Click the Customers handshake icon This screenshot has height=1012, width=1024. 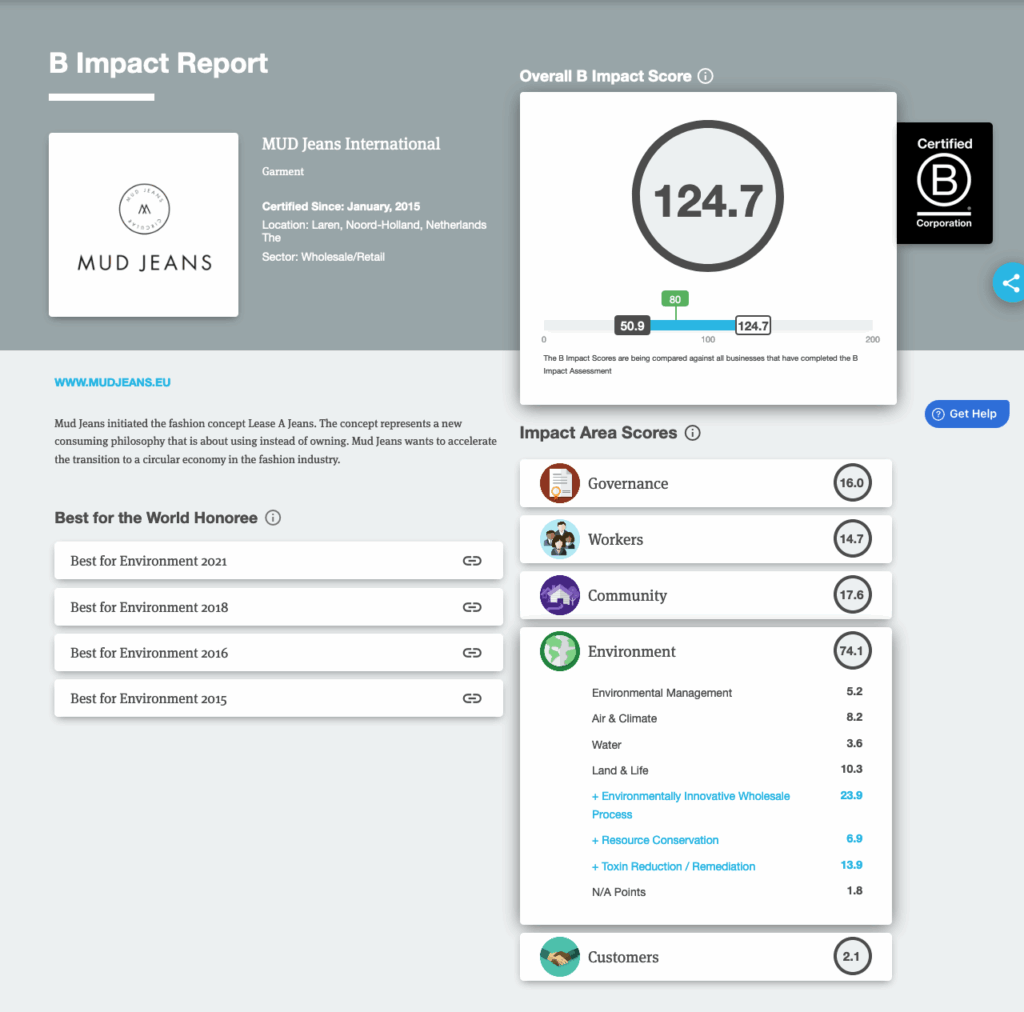pos(560,957)
